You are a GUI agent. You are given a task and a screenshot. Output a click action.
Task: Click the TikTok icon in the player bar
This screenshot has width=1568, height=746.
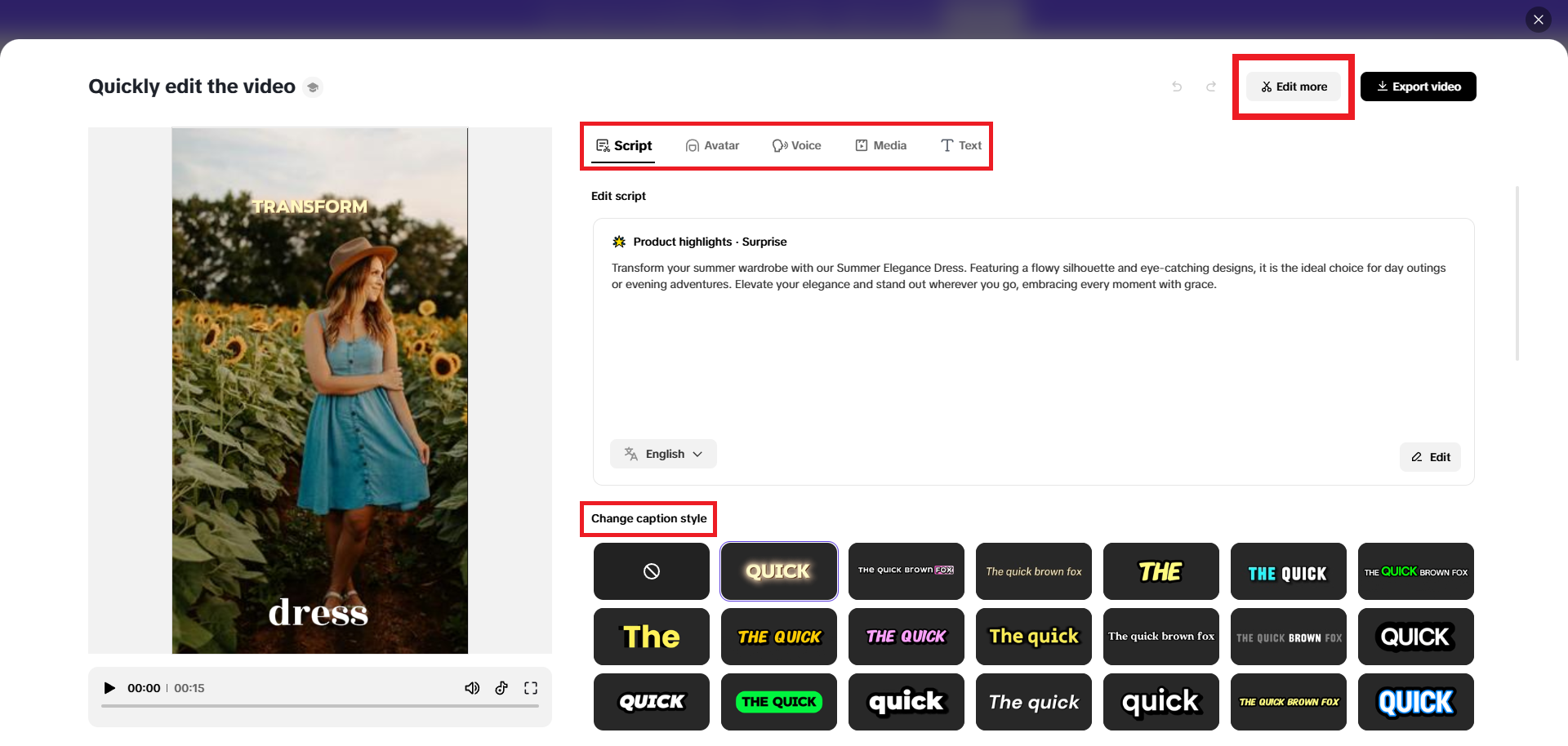point(501,688)
